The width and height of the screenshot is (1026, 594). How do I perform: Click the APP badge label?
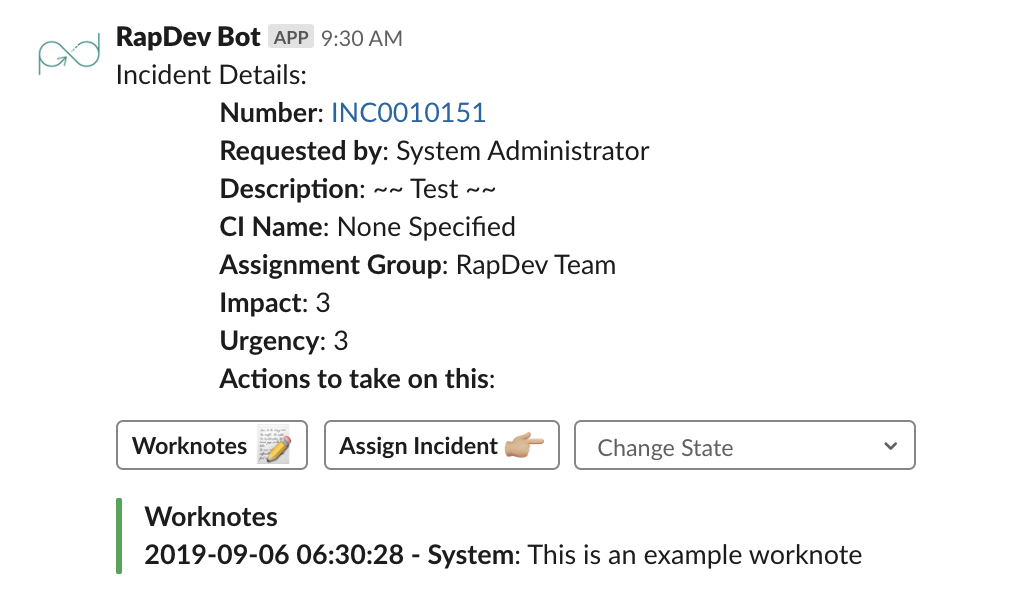291,38
